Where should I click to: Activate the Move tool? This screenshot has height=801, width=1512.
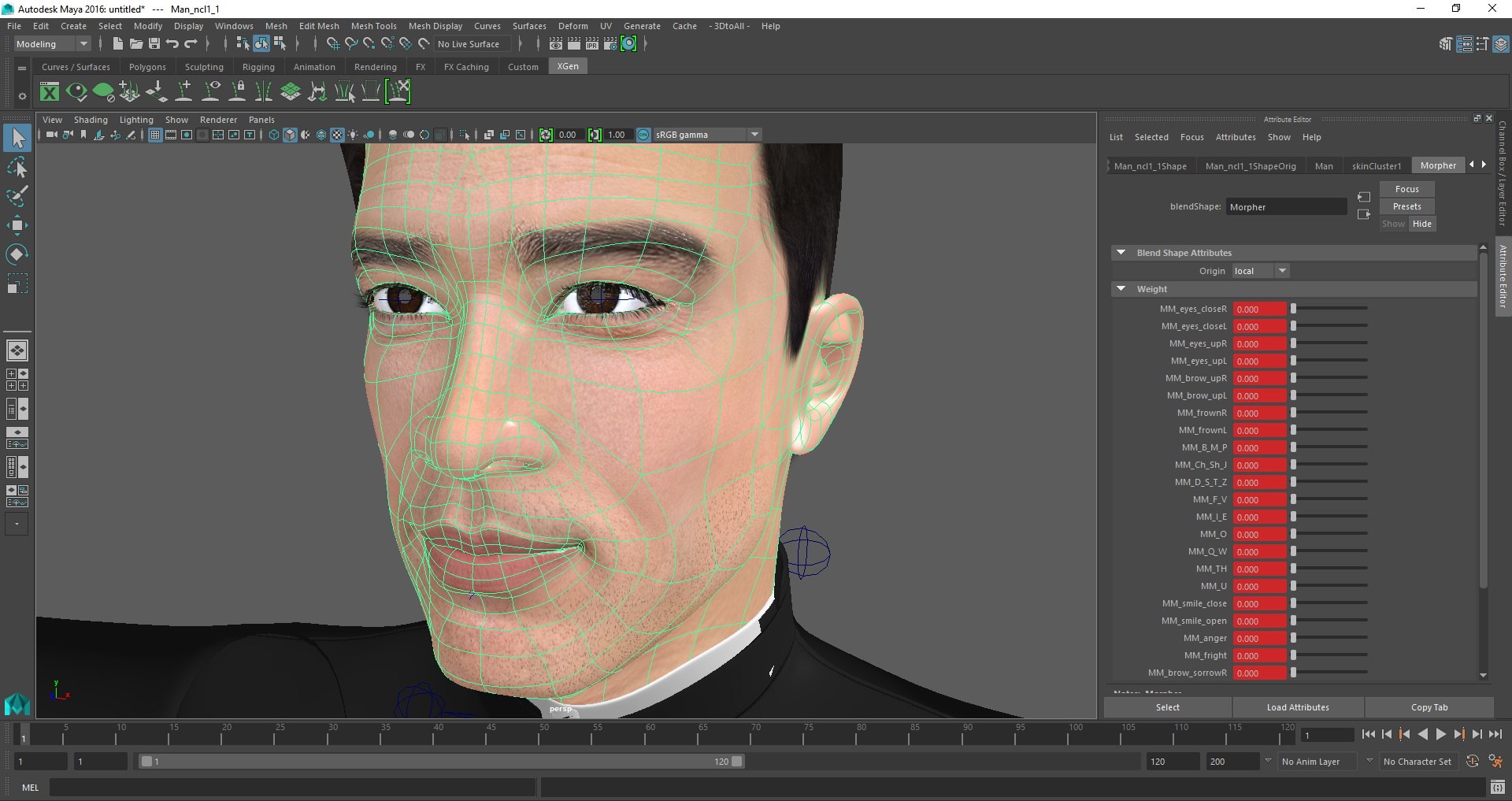(17, 225)
